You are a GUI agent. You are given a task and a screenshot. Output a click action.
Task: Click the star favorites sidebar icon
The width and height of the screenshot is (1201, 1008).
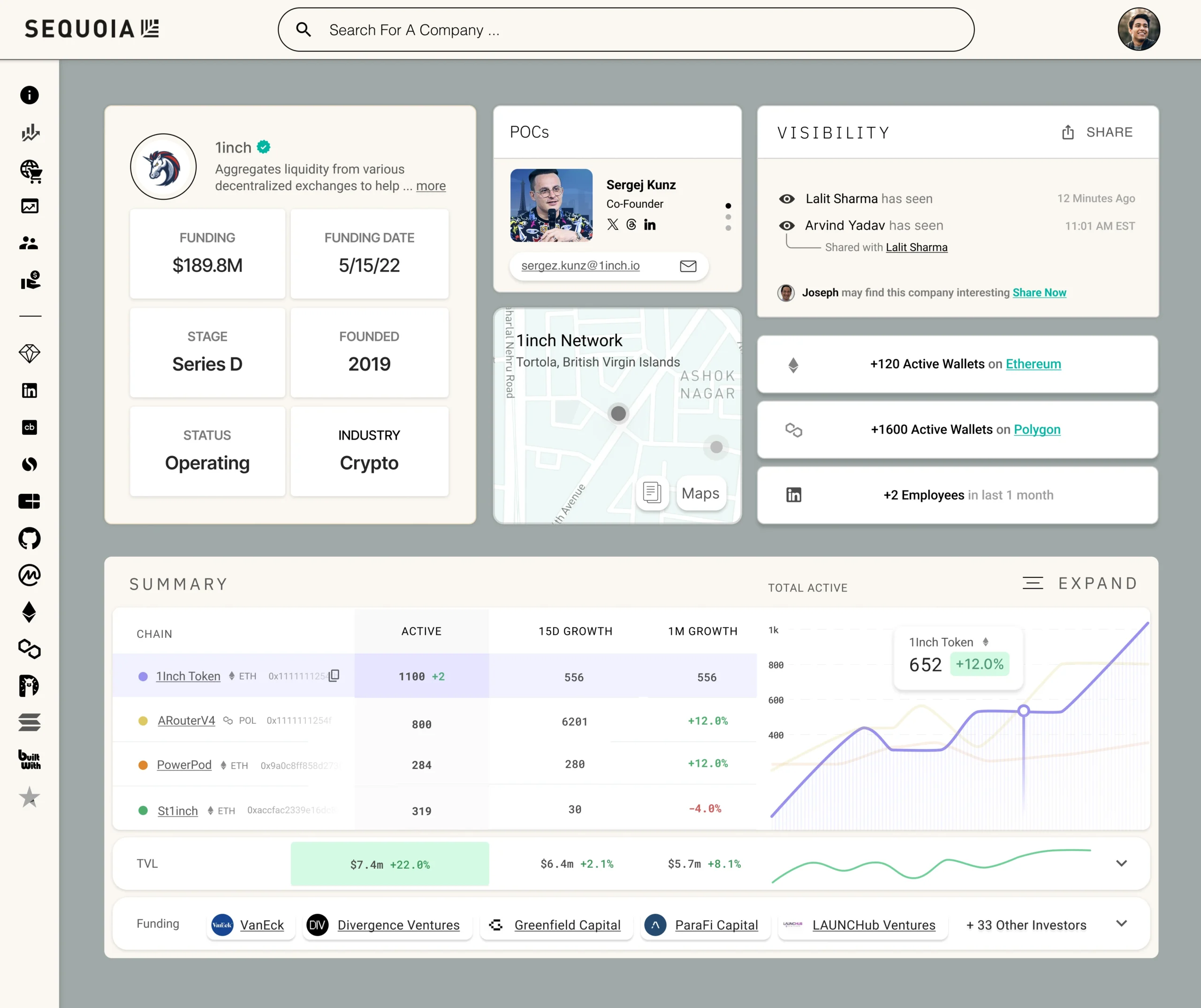pos(29,796)
